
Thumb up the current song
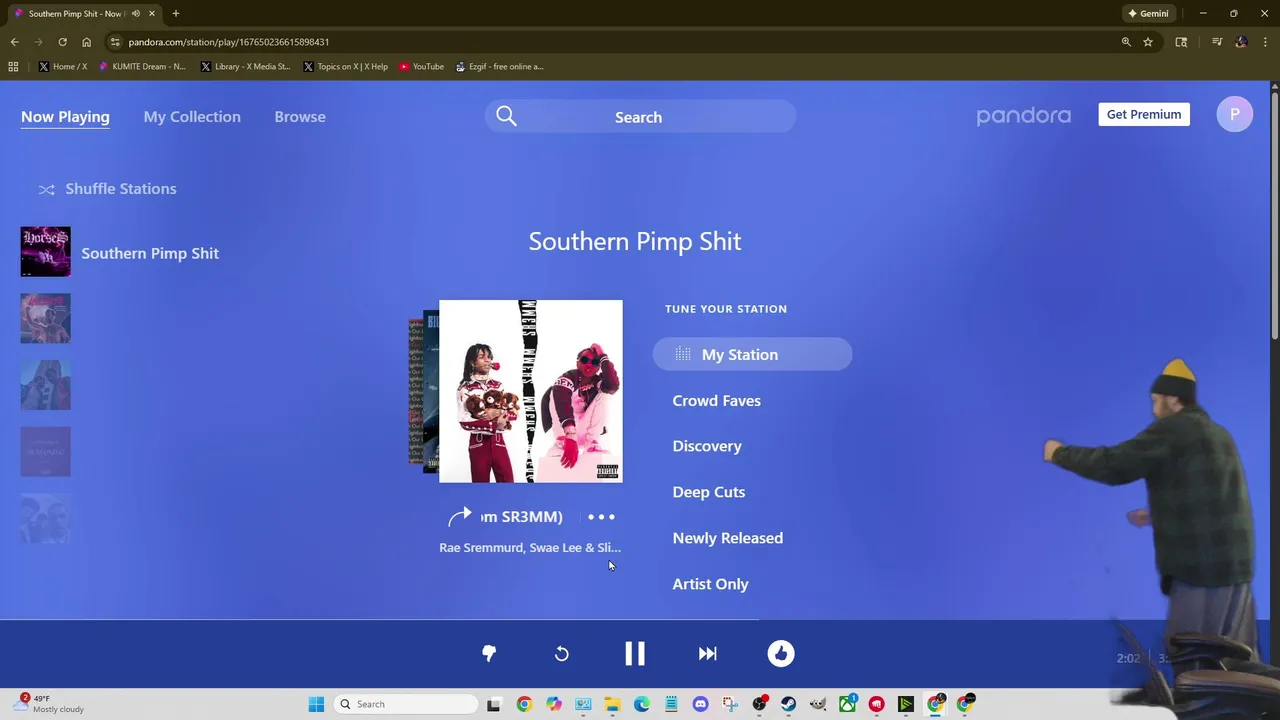point(781,654)
